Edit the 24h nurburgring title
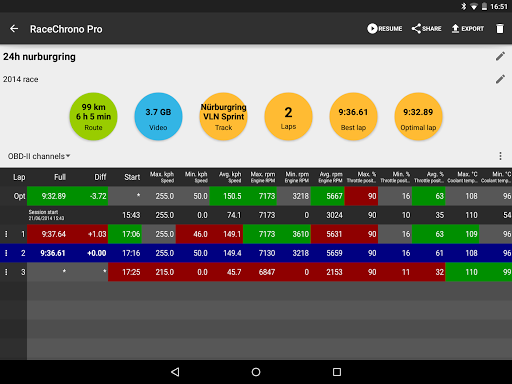This screenshot has width=512, height=384. point(500,56)
